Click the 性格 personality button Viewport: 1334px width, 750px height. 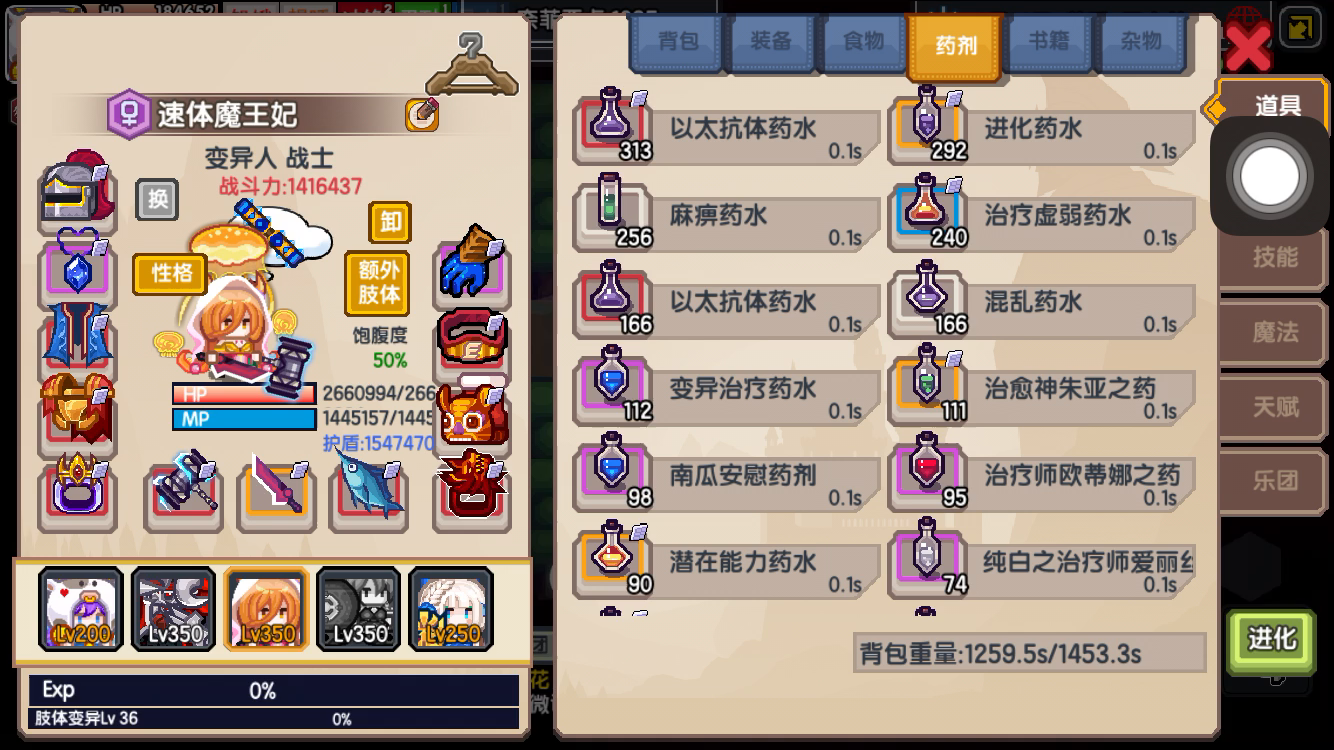(x=170, y=273)
